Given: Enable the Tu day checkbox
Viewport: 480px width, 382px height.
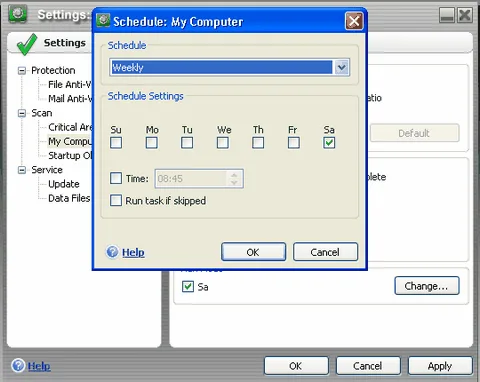Looking at the screenshot, I should pyautogui.click(x=187, y=143).
